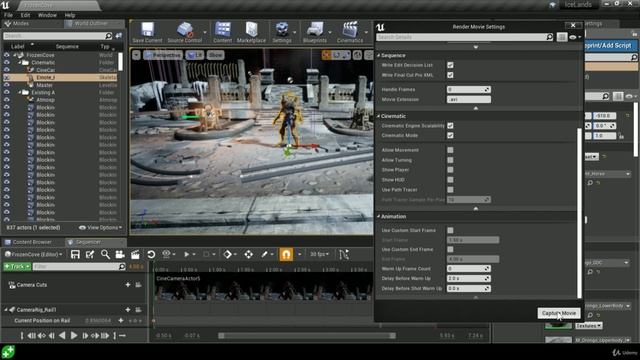Click the Sequencer play reverse button
This screenshot has height=360, width=640.
click(x=62, y=336)
